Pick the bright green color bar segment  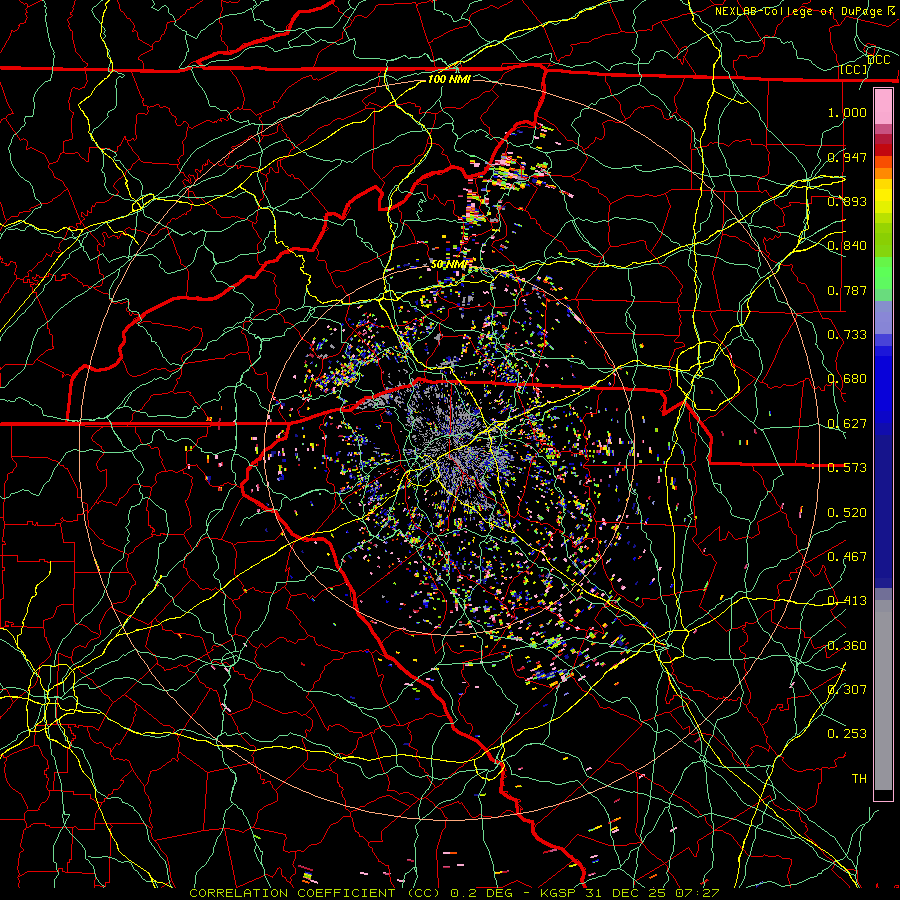883,273
